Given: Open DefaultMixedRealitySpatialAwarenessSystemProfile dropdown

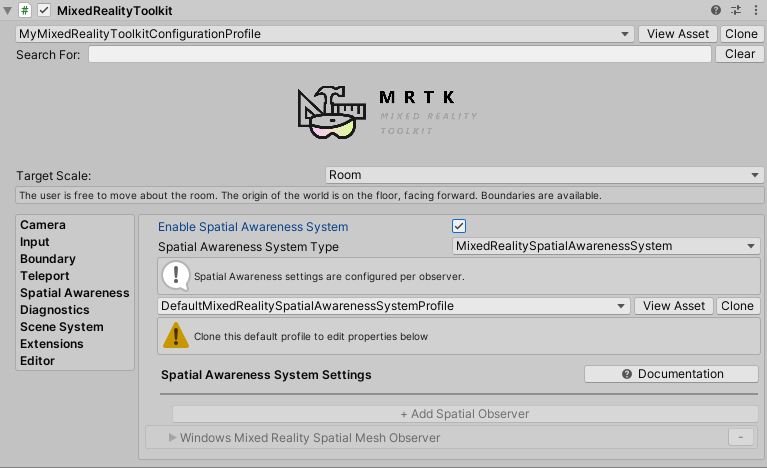Looking at the screenshot, I should coord(394,306).
